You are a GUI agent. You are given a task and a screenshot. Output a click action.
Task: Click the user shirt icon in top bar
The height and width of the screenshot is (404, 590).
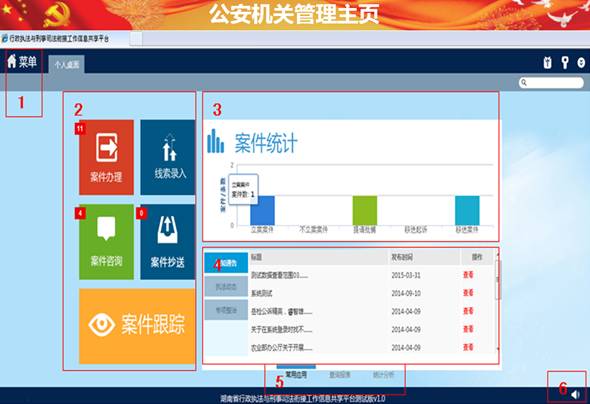click(x=547, y=62)
